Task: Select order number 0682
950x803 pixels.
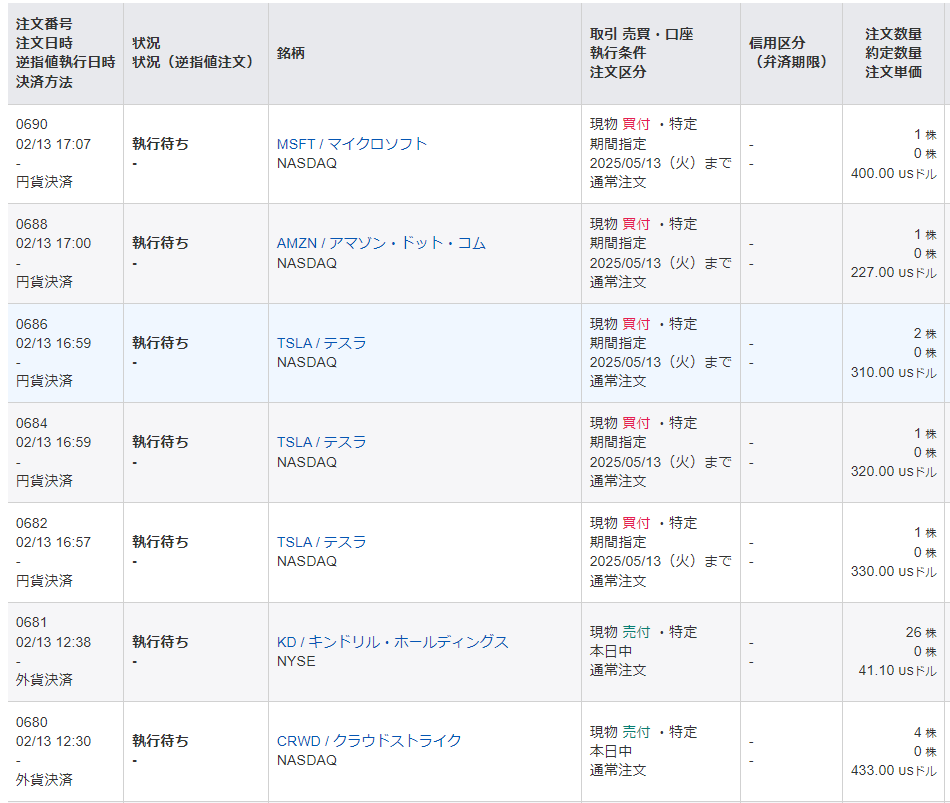Action: [x=32, y=523]
